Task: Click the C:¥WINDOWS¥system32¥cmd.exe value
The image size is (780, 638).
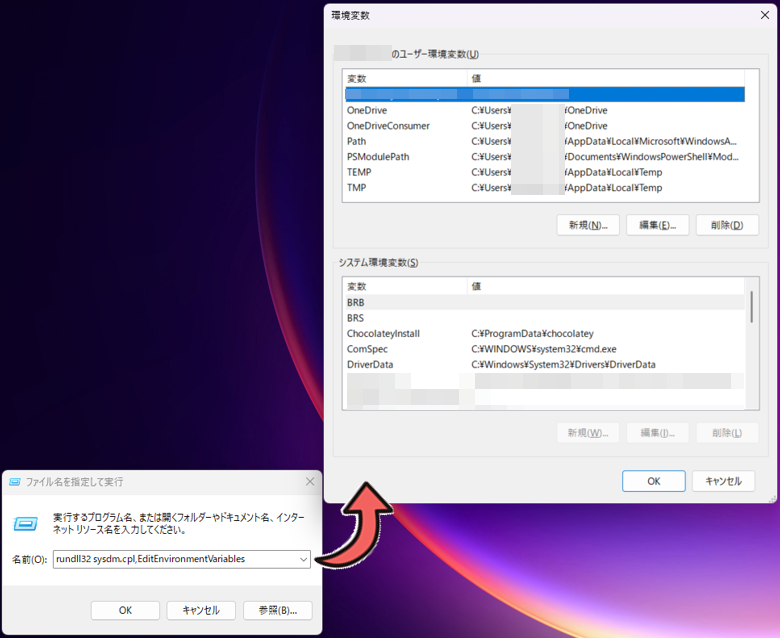Action: click(x=544, y=349)
